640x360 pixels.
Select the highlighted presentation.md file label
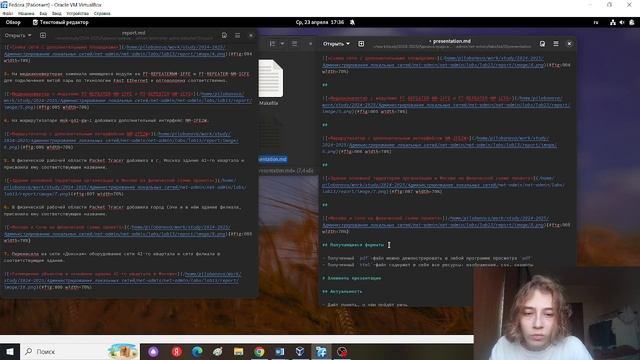tap(273, 159)
